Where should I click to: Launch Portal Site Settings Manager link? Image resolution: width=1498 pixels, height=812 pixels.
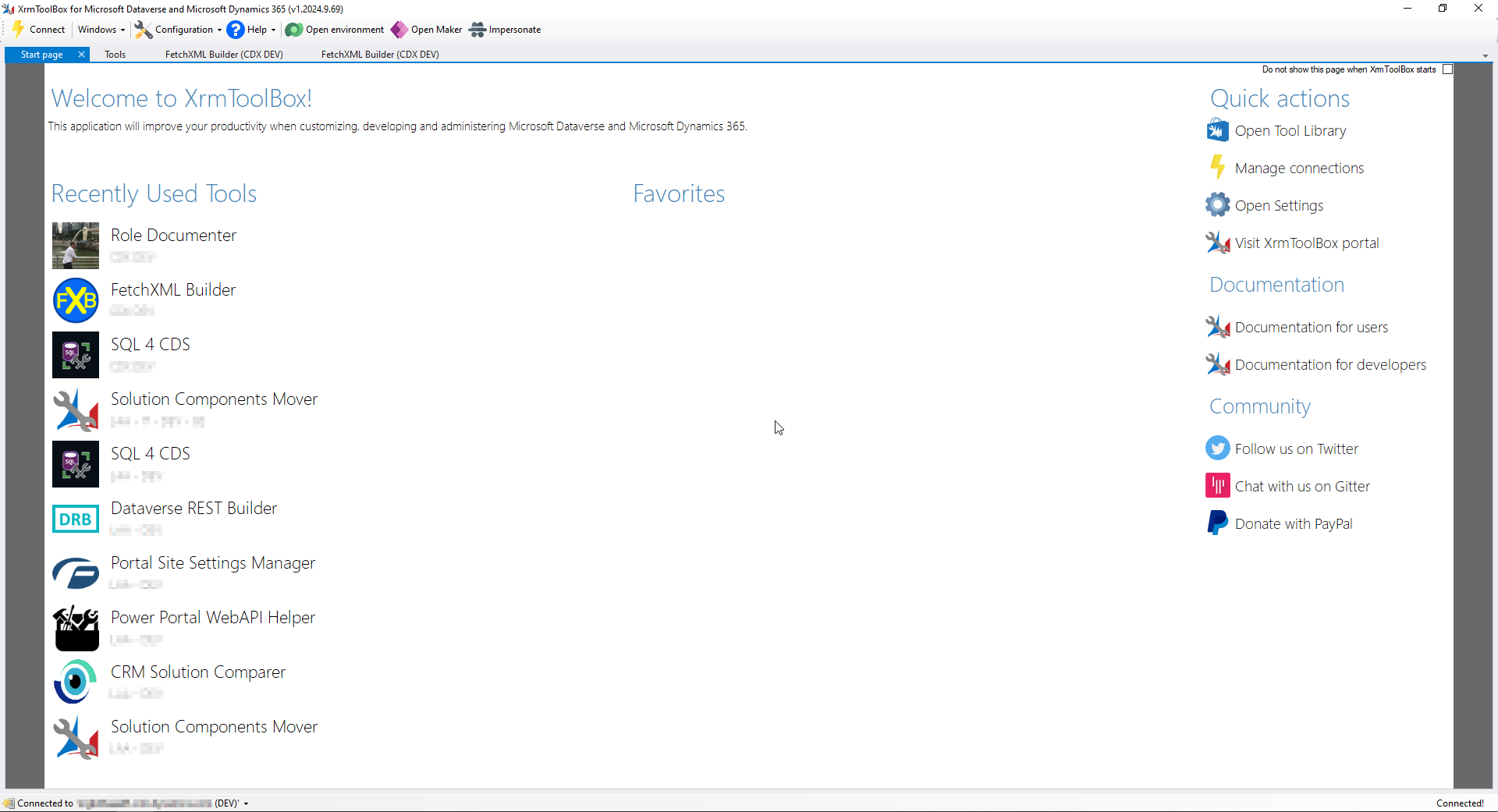[x=213, y=563]
